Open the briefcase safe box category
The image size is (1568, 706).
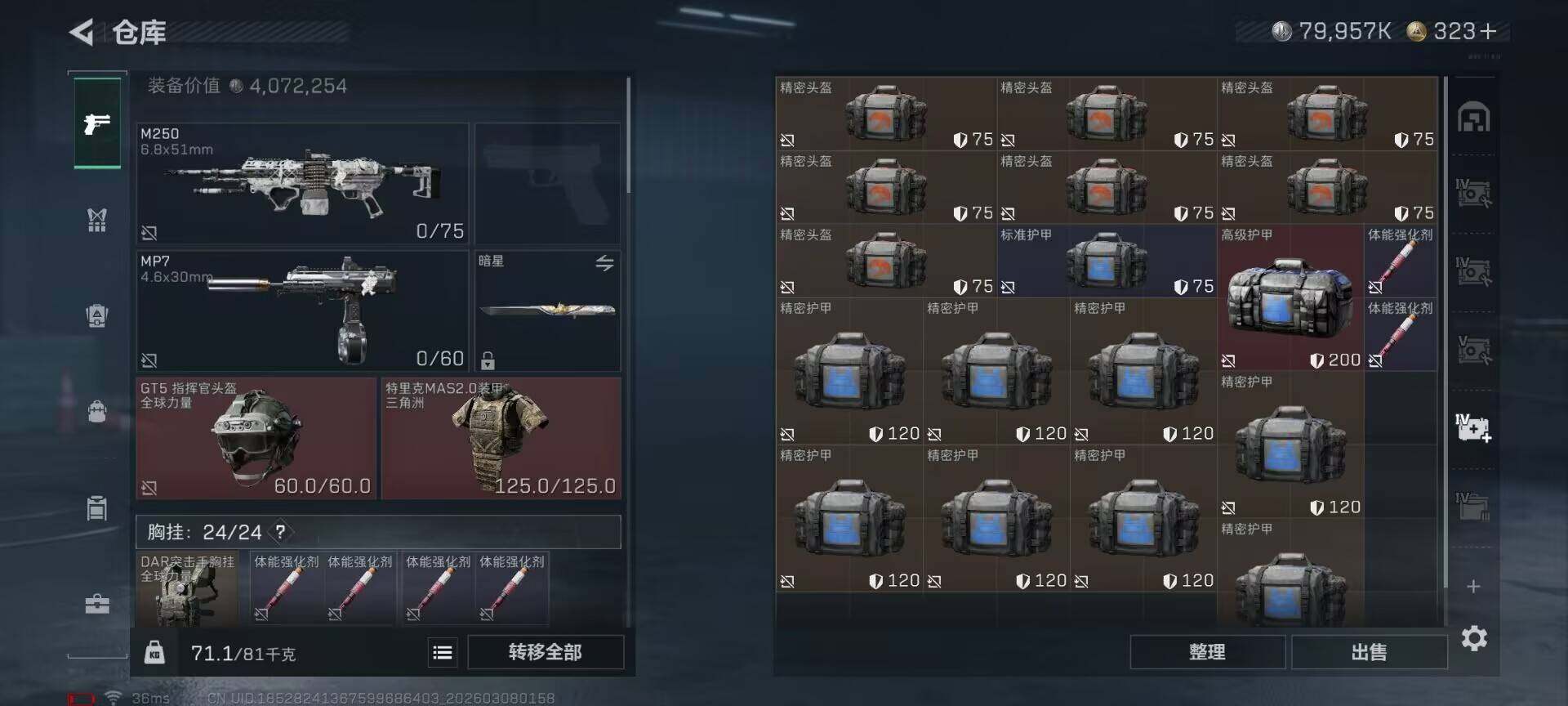(97, 604)
